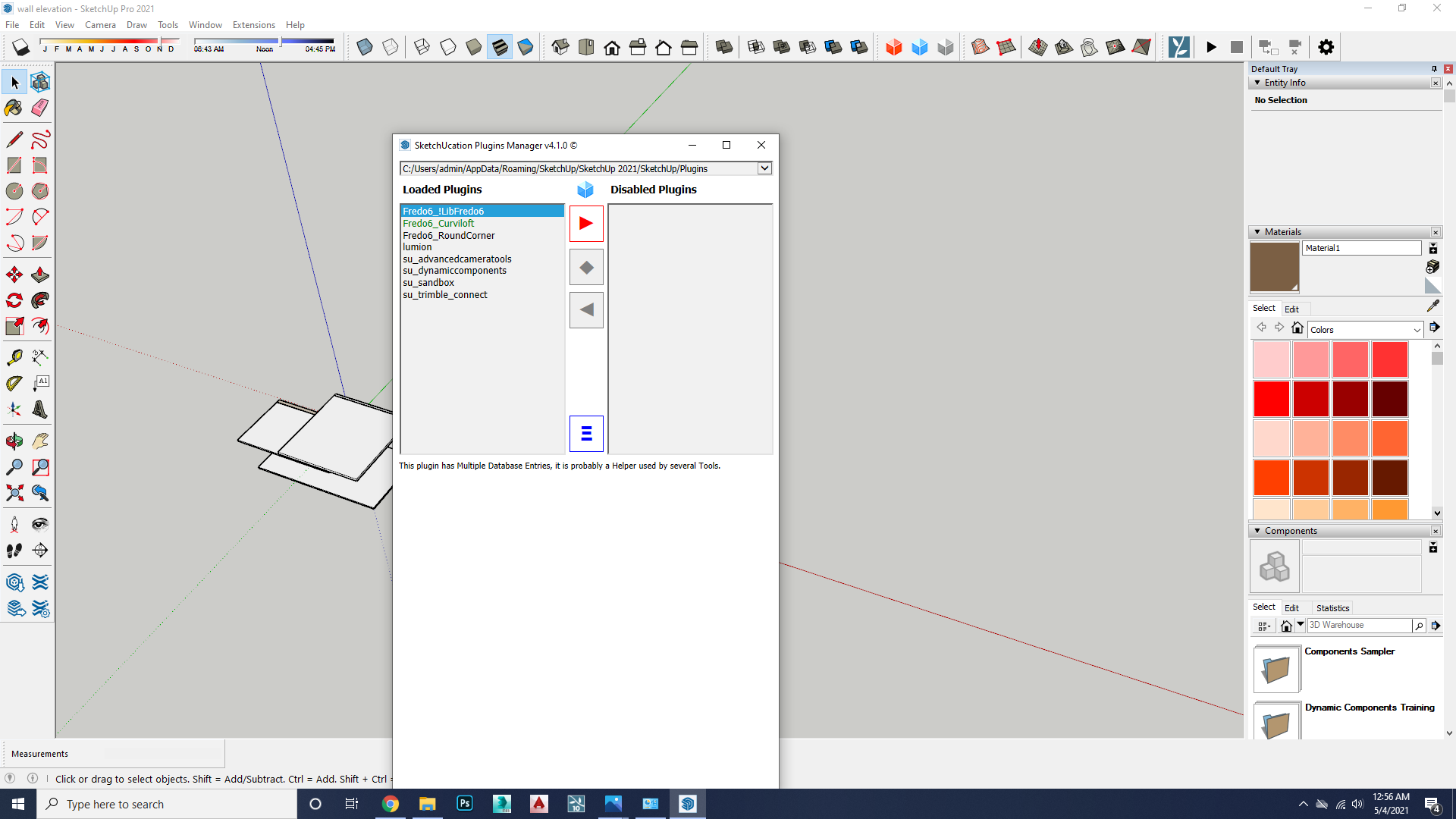Select the Paint Bucket tool
Image resolution: width=1456 pixels, height=819 pixels.
coord(14,108)
